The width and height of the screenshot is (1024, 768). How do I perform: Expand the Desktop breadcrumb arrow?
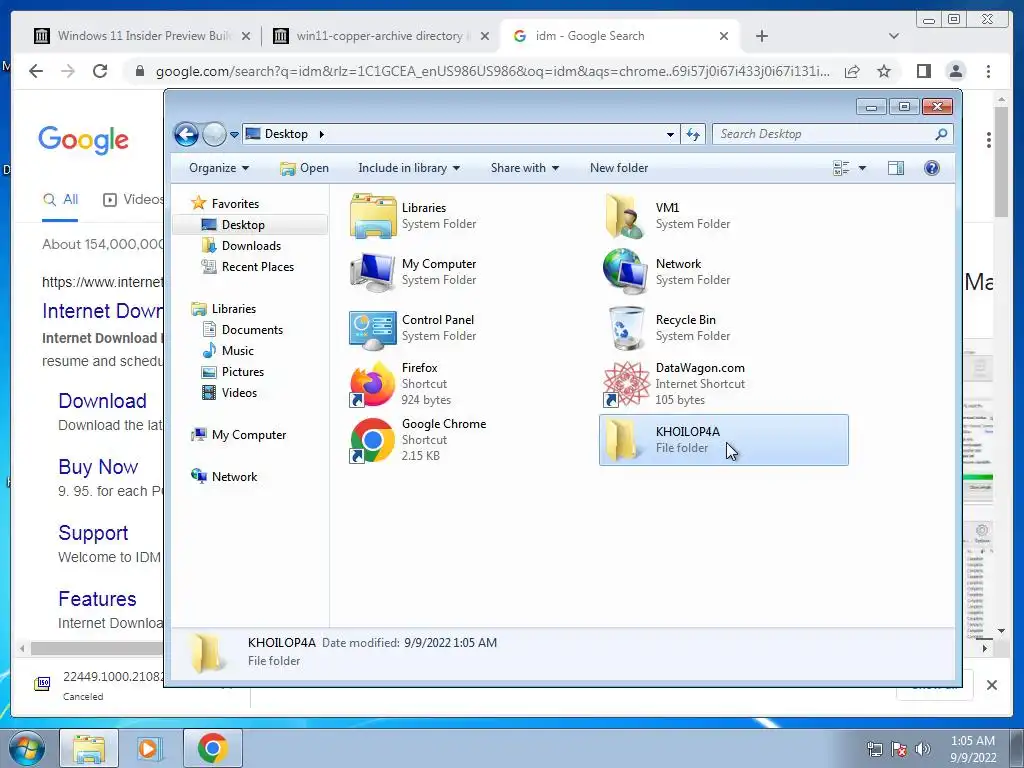coord(321,134)
